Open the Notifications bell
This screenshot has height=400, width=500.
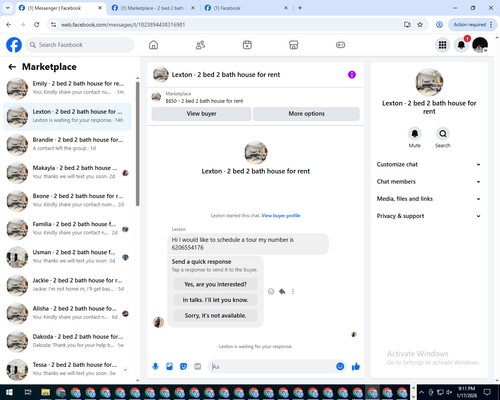[x=461, y=45]
